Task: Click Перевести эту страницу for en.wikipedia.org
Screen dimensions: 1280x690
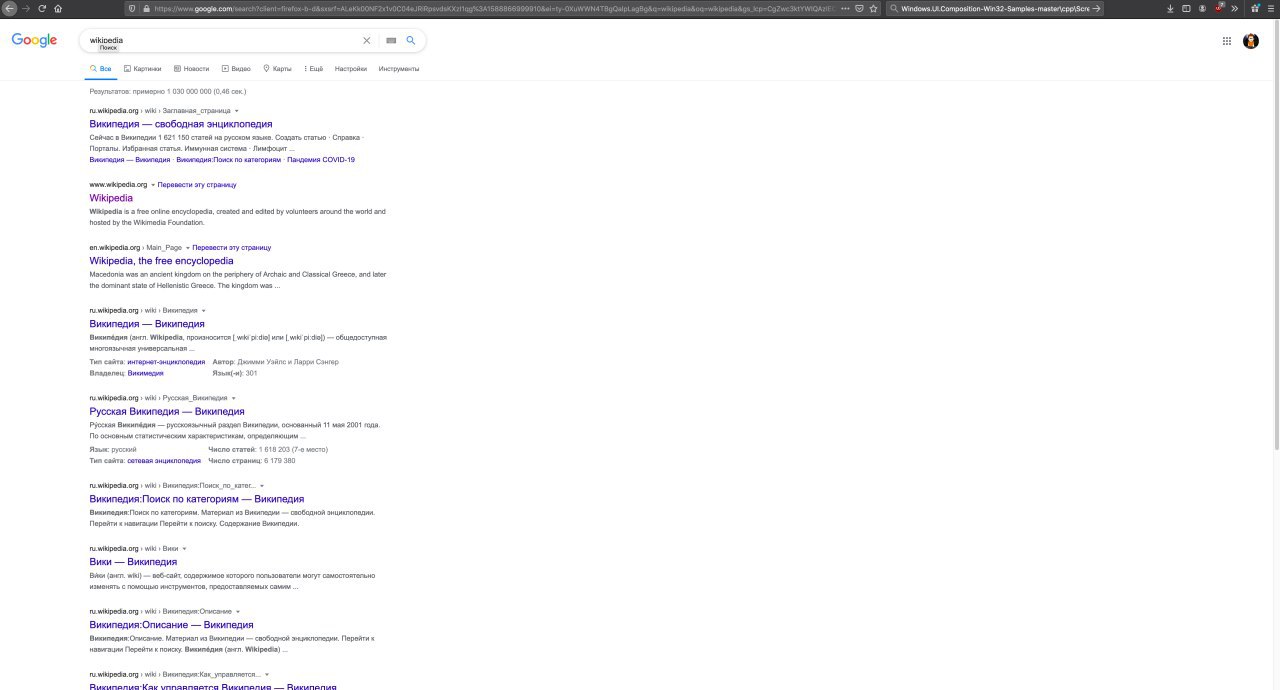Action: tap(232, 248)
